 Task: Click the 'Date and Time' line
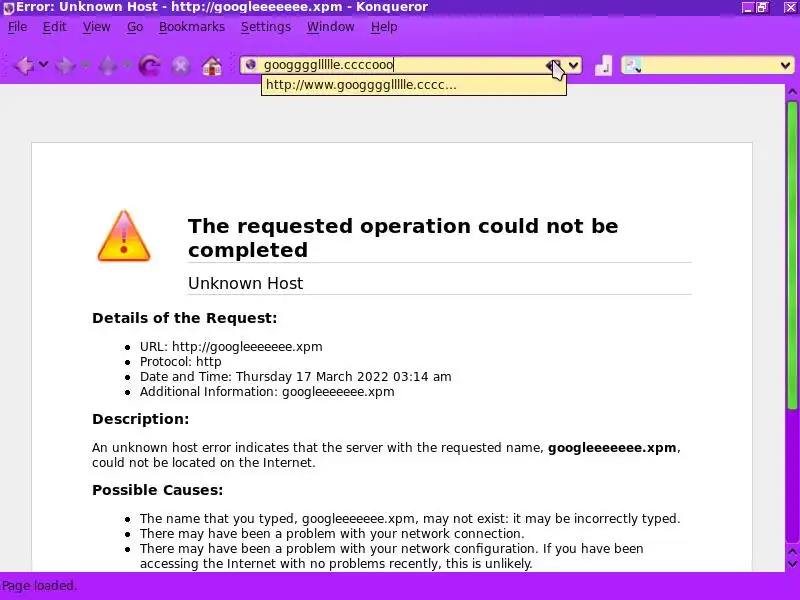click(295, 377)
